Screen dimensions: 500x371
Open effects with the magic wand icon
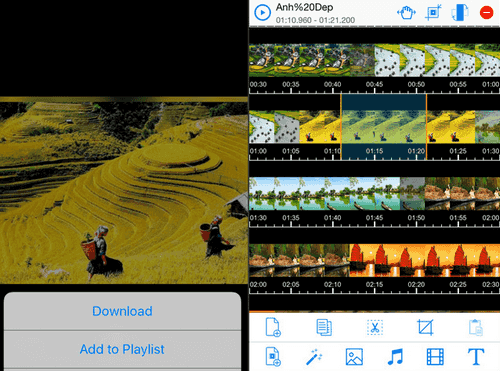click(314, 357)
